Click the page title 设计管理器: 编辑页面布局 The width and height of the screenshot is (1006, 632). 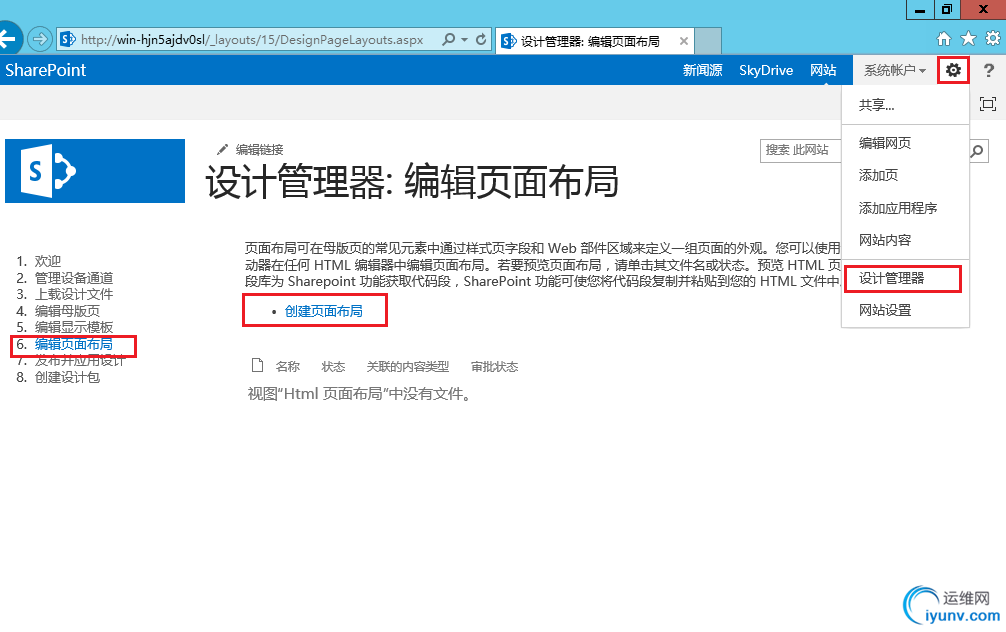coord(412,182)
